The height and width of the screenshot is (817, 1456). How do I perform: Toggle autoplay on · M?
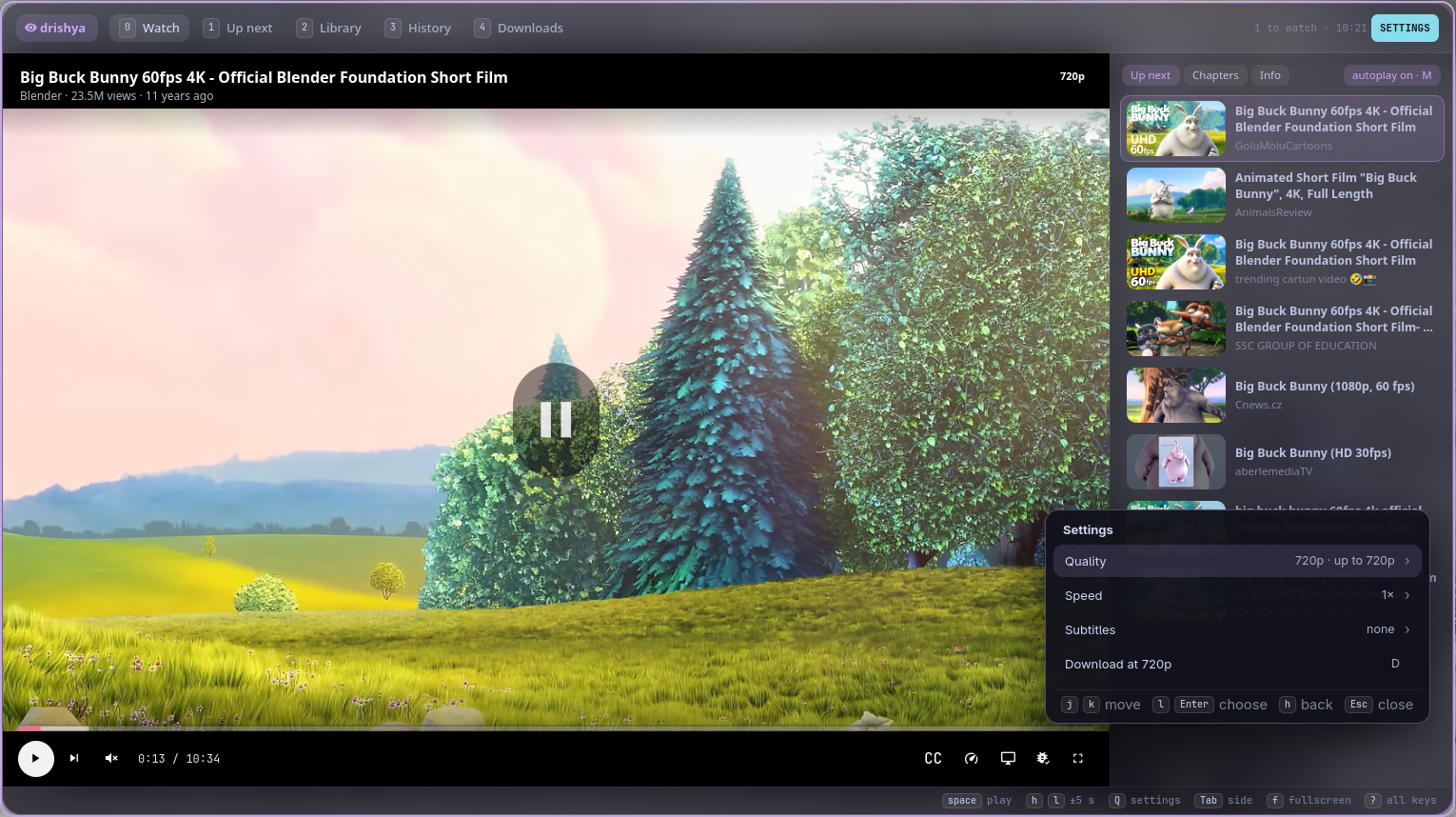pos(1391,75)
